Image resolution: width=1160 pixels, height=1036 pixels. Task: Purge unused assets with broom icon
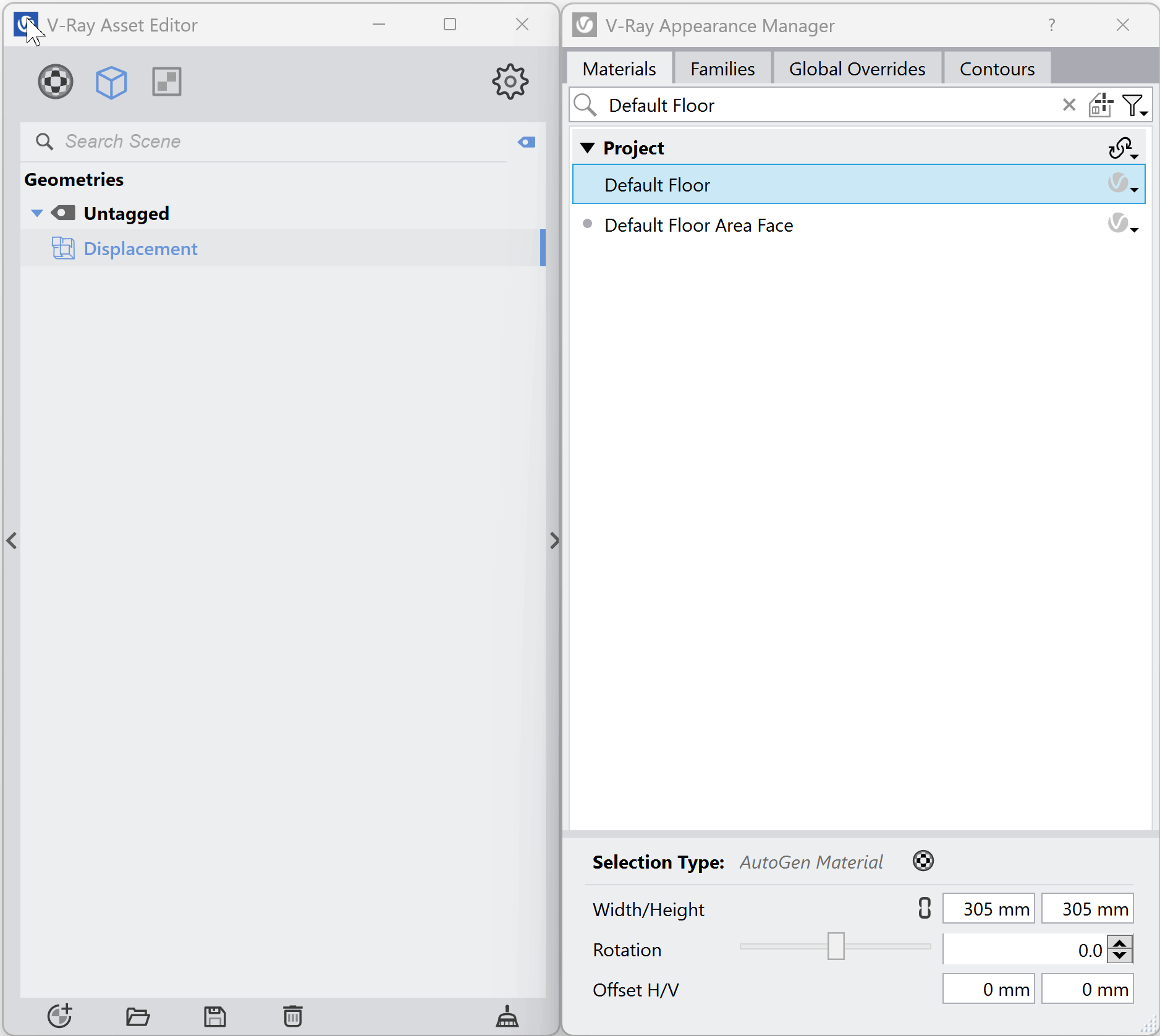point(507,1016)
